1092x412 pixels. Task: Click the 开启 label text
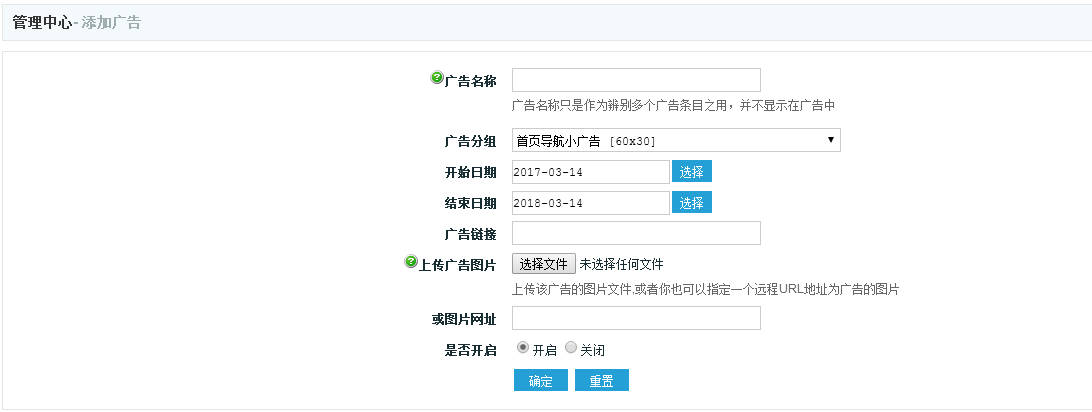545,350
